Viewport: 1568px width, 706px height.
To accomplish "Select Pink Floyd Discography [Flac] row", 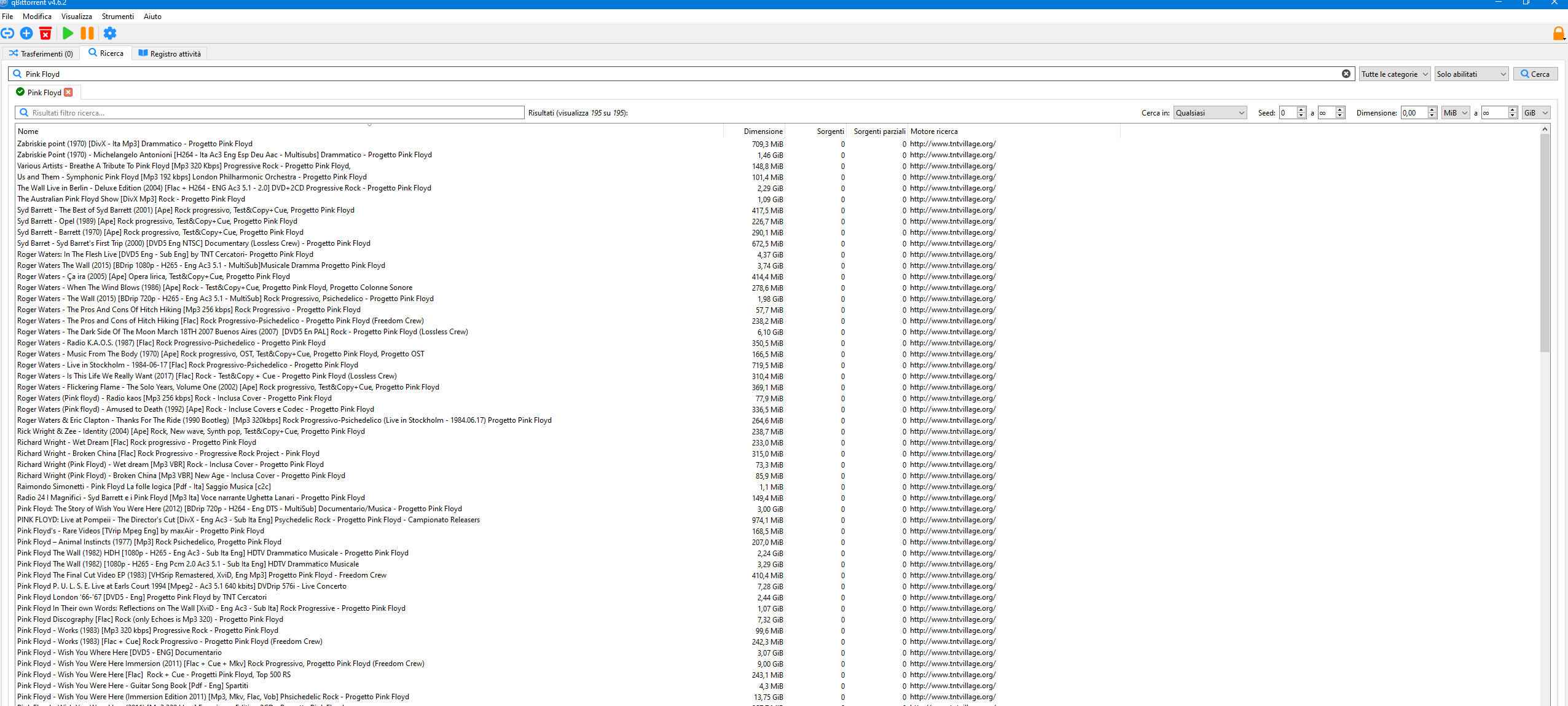I will [x=568, y=619].
